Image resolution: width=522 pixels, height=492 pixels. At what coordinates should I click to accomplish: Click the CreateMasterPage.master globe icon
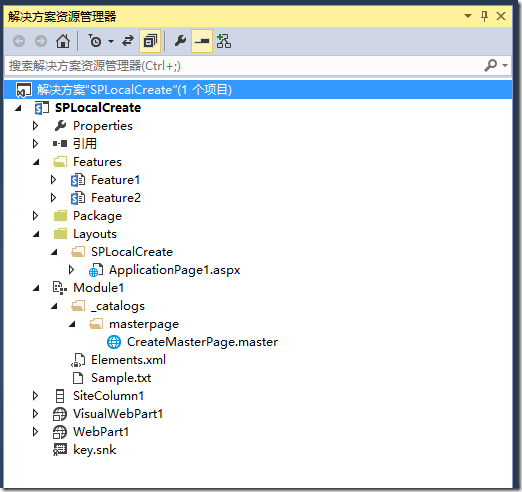[x=114, y=342]
